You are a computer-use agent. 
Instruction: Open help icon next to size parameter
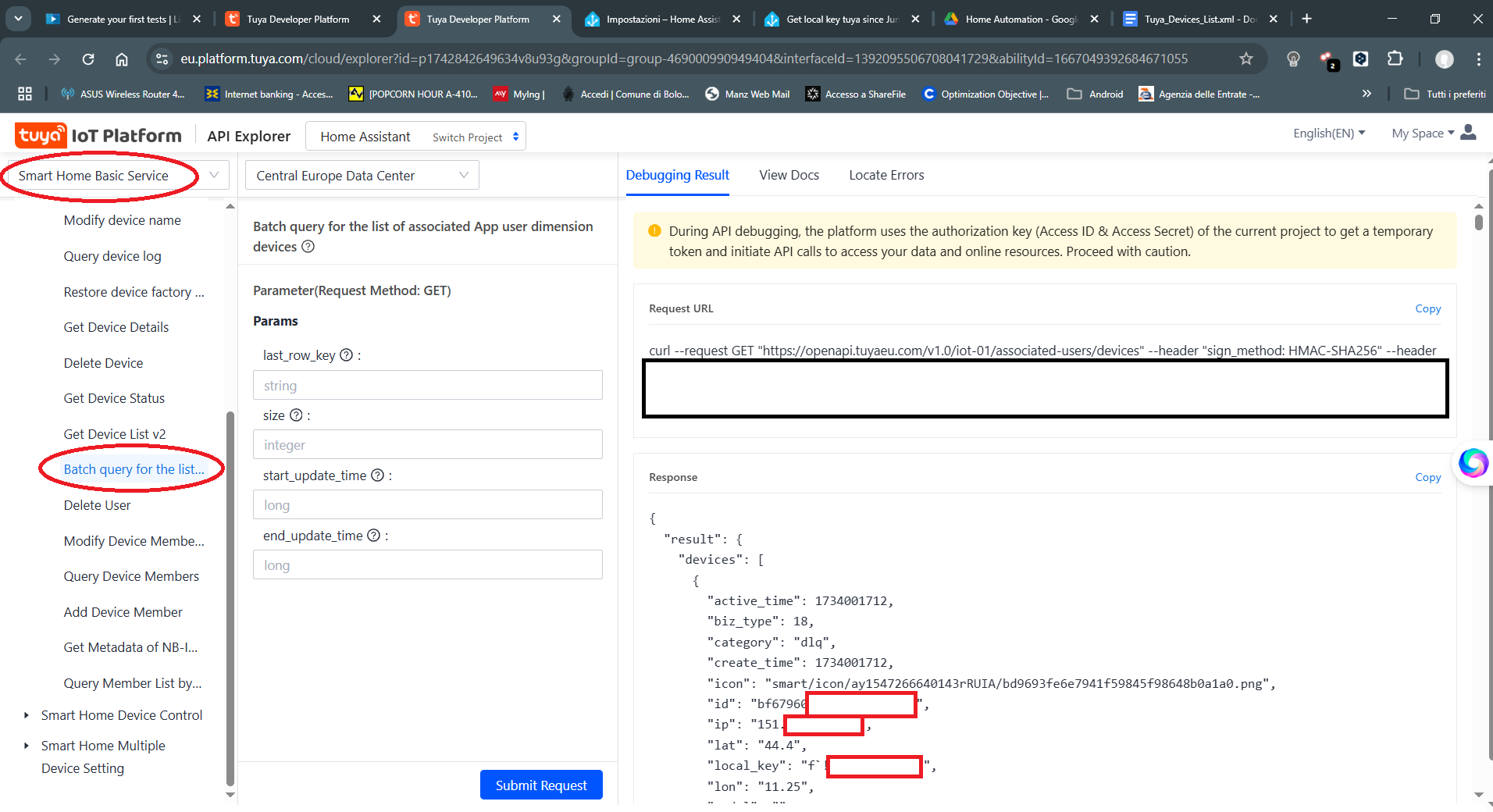pos(296,415)
